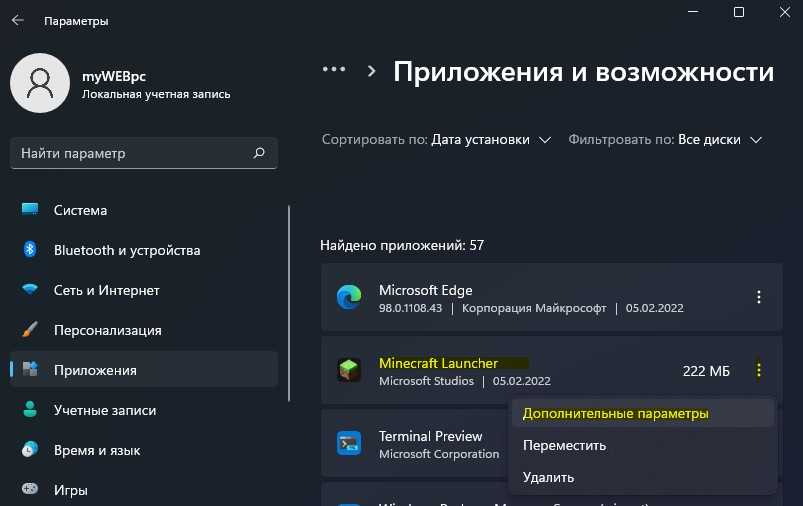
Task: Click Удалить in the context menu
Action: (548, 477)
